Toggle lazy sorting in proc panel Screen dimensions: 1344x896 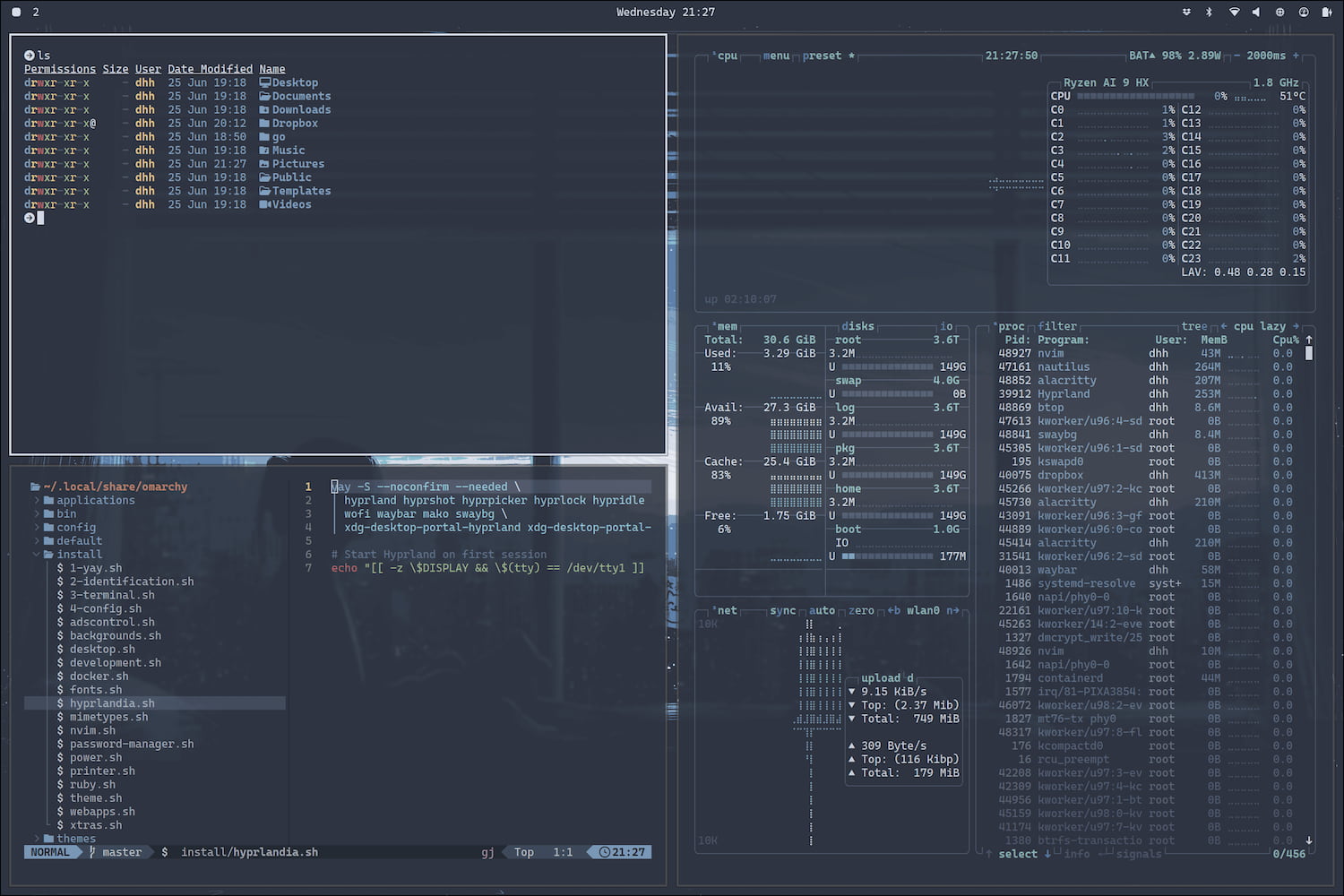[x=1272, y=326]
